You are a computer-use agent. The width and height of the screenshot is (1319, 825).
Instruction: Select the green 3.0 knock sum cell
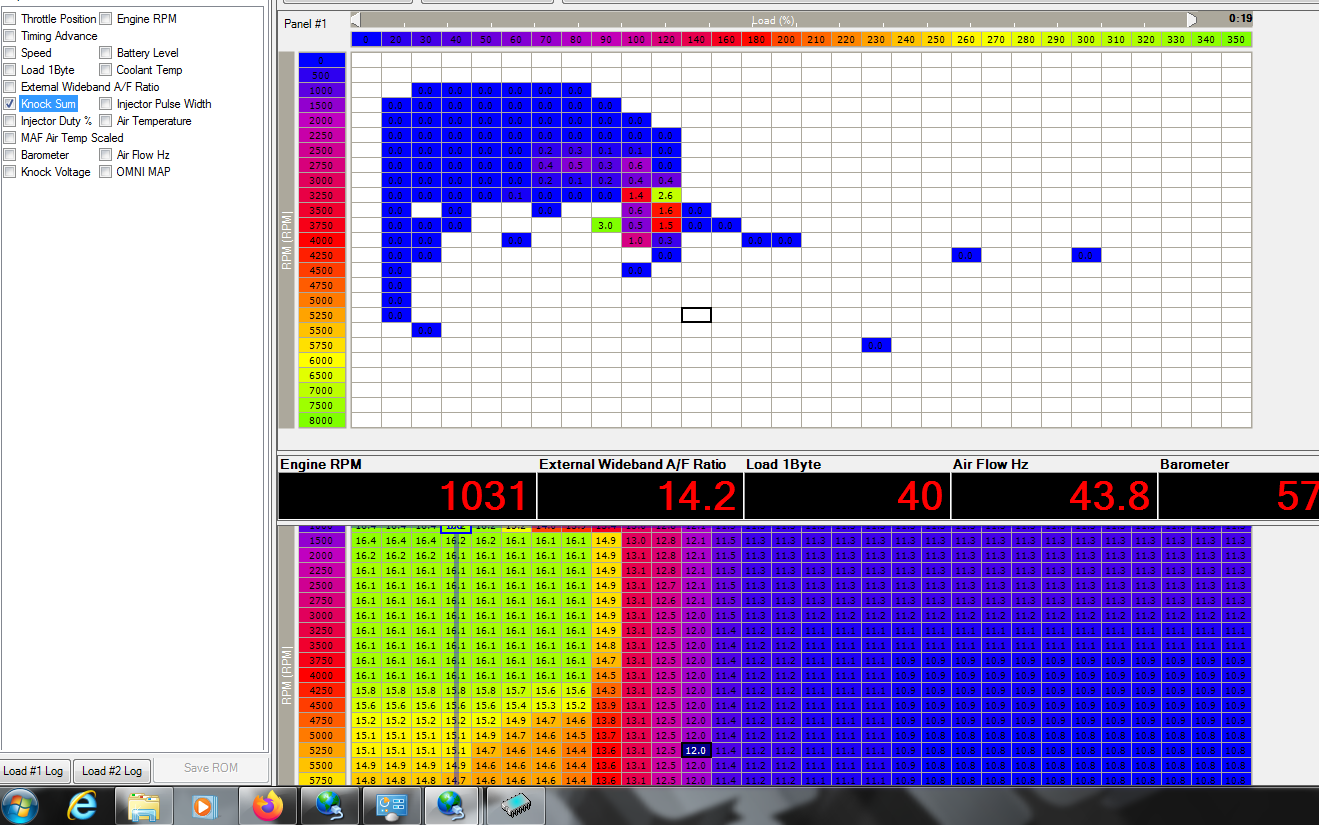tap(606, 225)
